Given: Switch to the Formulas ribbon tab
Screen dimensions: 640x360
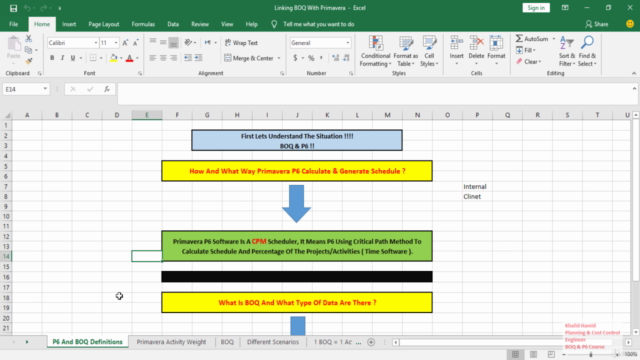Looking at the screenshot, I should [x=143, y=24].
